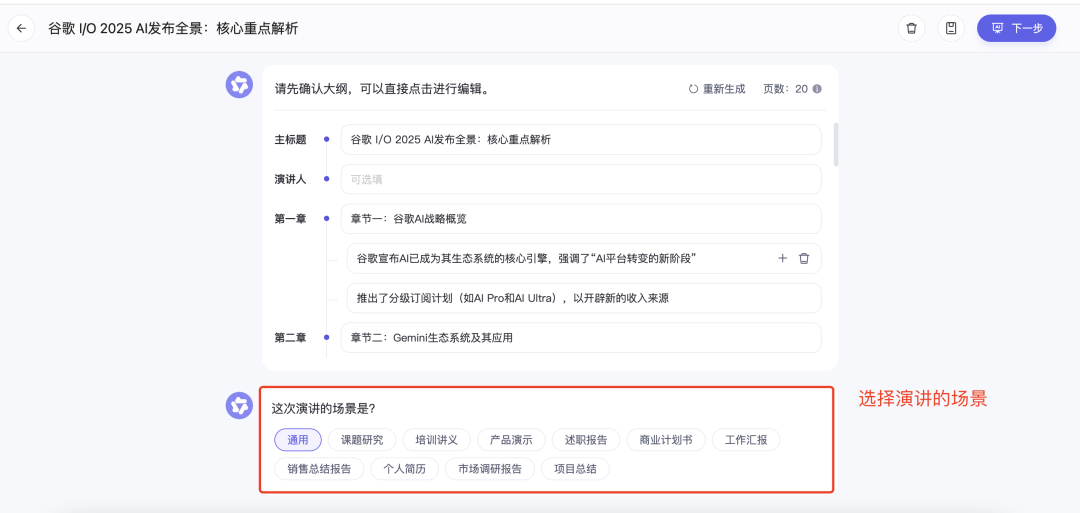Select the 商业计划书 scenario chip
The image size is (1080, 513).
pyautogui.click(x=666, y=439)
